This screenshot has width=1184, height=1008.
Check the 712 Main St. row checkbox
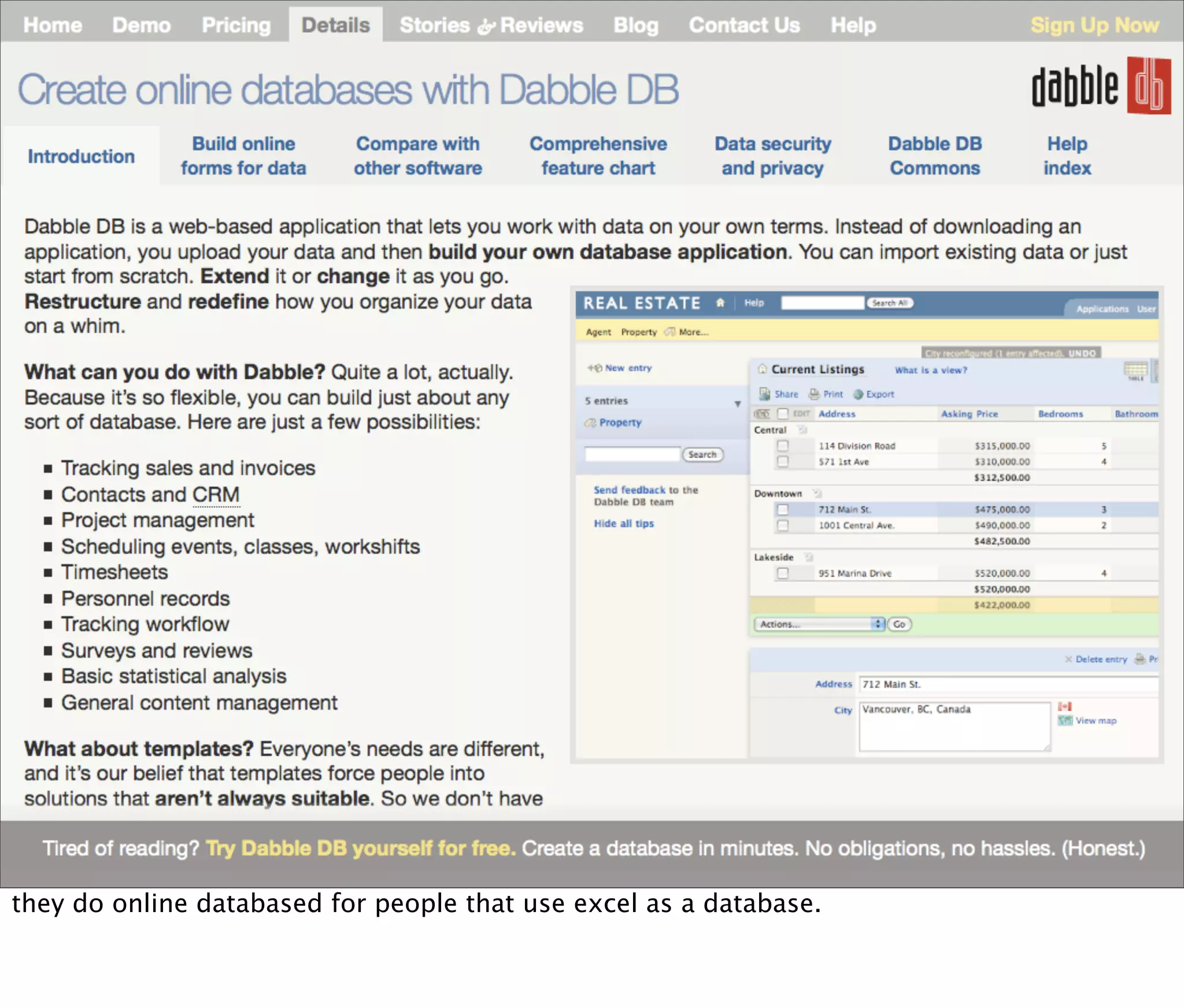782,509
